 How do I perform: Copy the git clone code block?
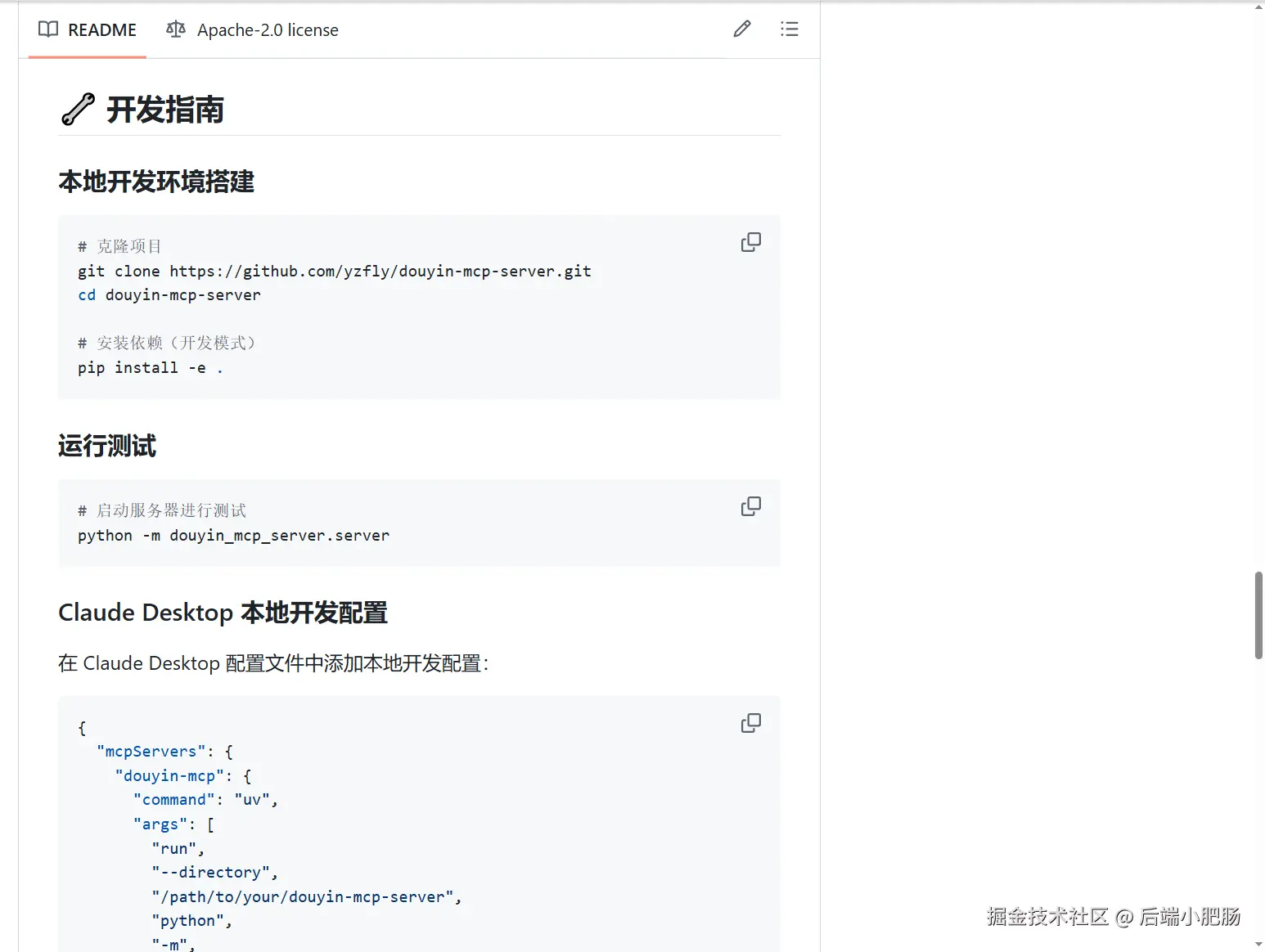(750, 242)
